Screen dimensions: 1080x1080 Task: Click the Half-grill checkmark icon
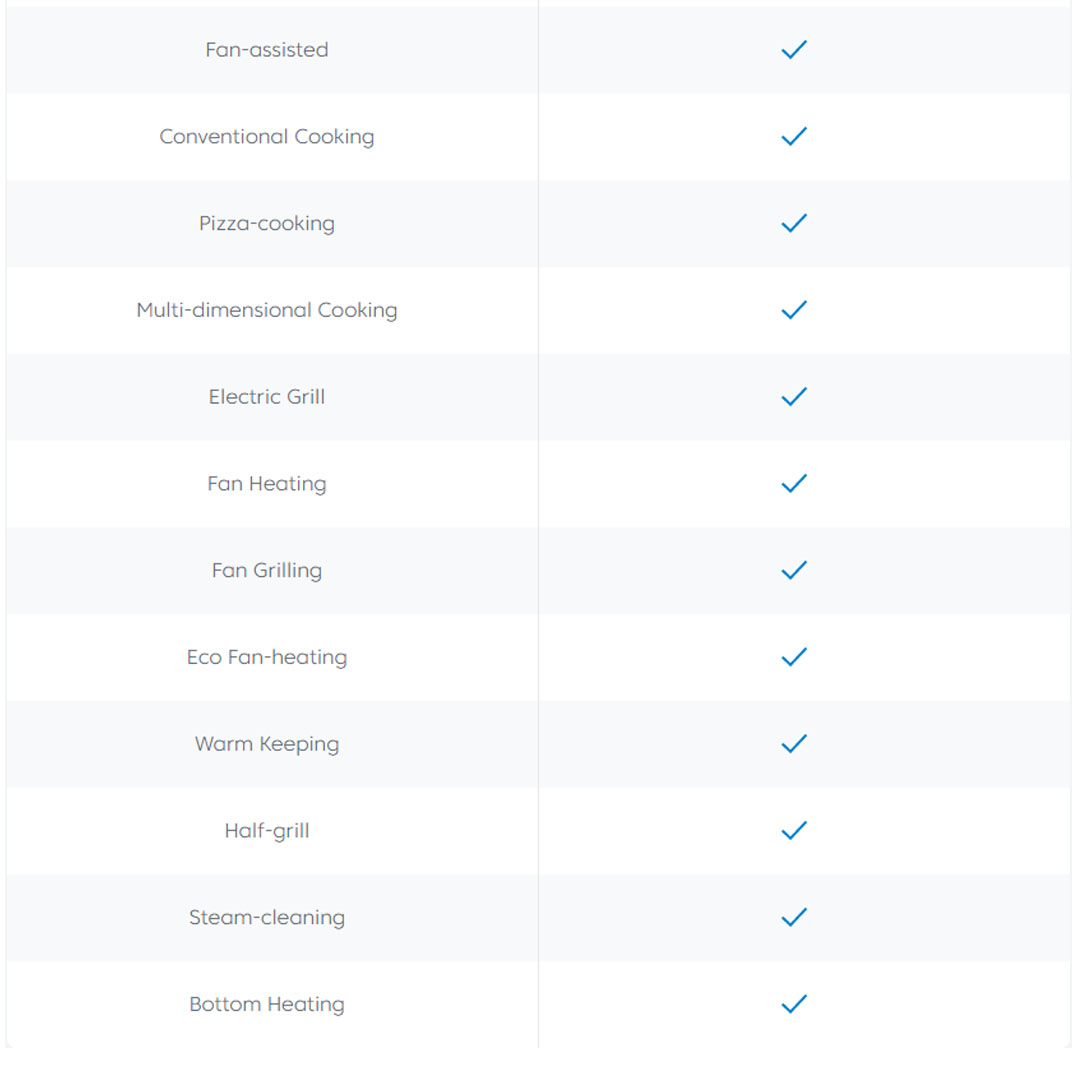(794, 831)
